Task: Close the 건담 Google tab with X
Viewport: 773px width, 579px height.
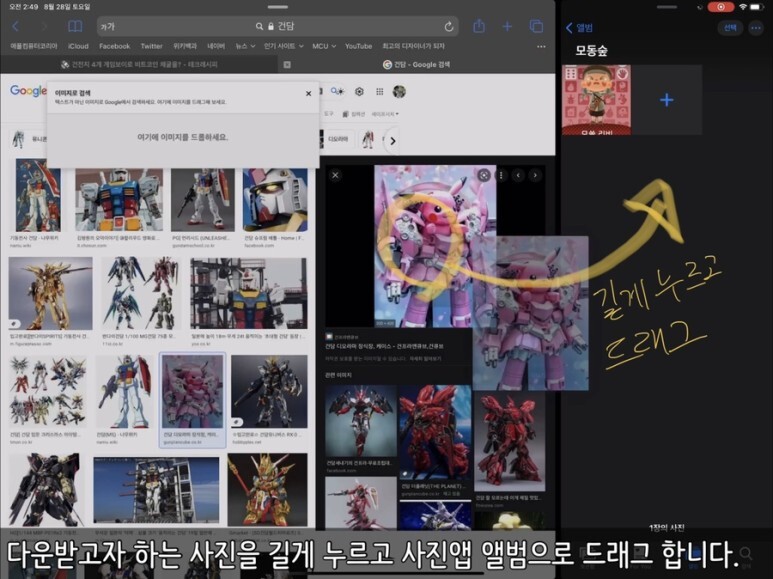Action: tap(287, 65)
